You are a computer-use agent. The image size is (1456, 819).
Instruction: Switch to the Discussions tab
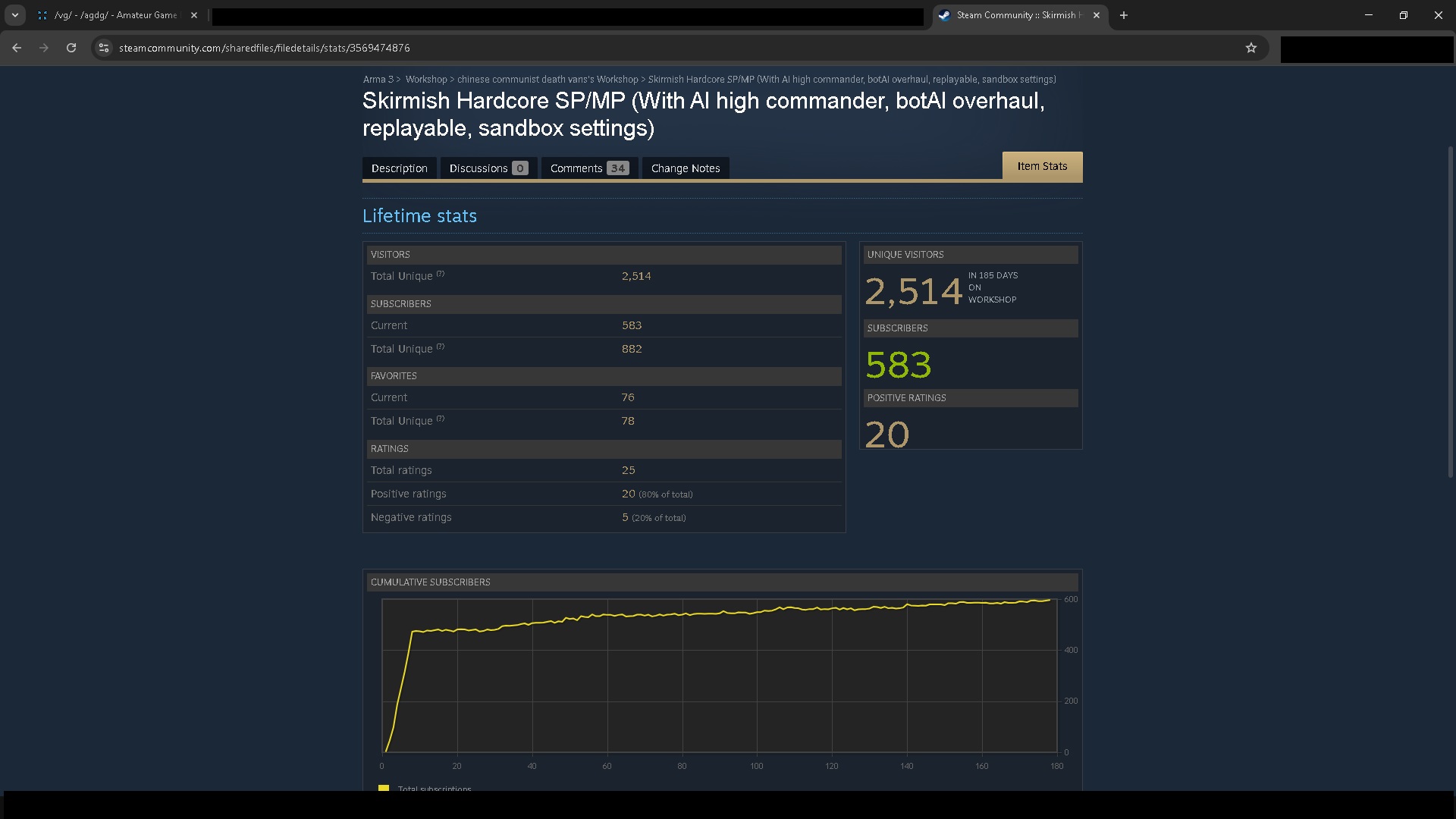pos(488,168)
